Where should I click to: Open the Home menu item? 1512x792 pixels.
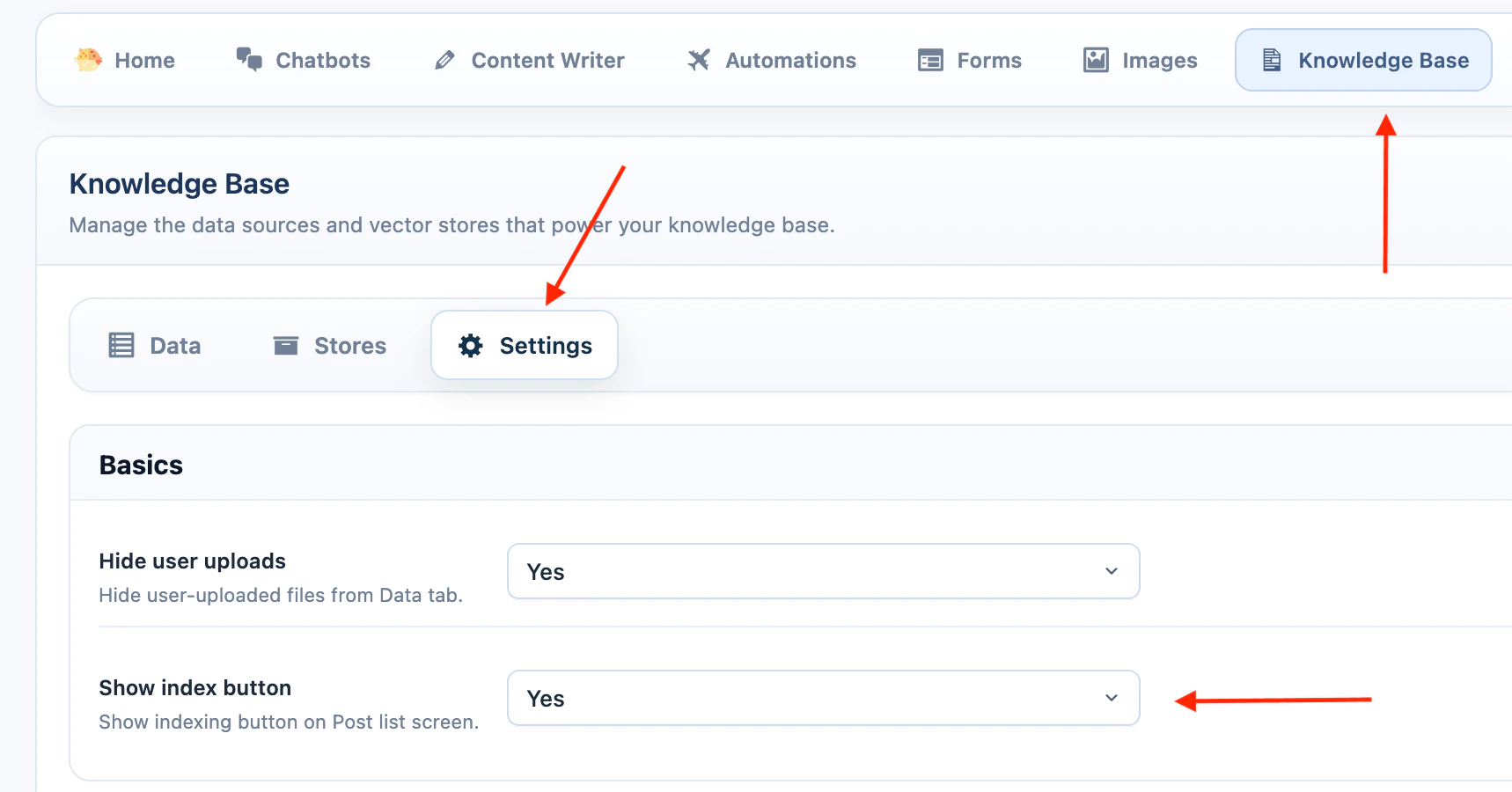click(125, 60)
